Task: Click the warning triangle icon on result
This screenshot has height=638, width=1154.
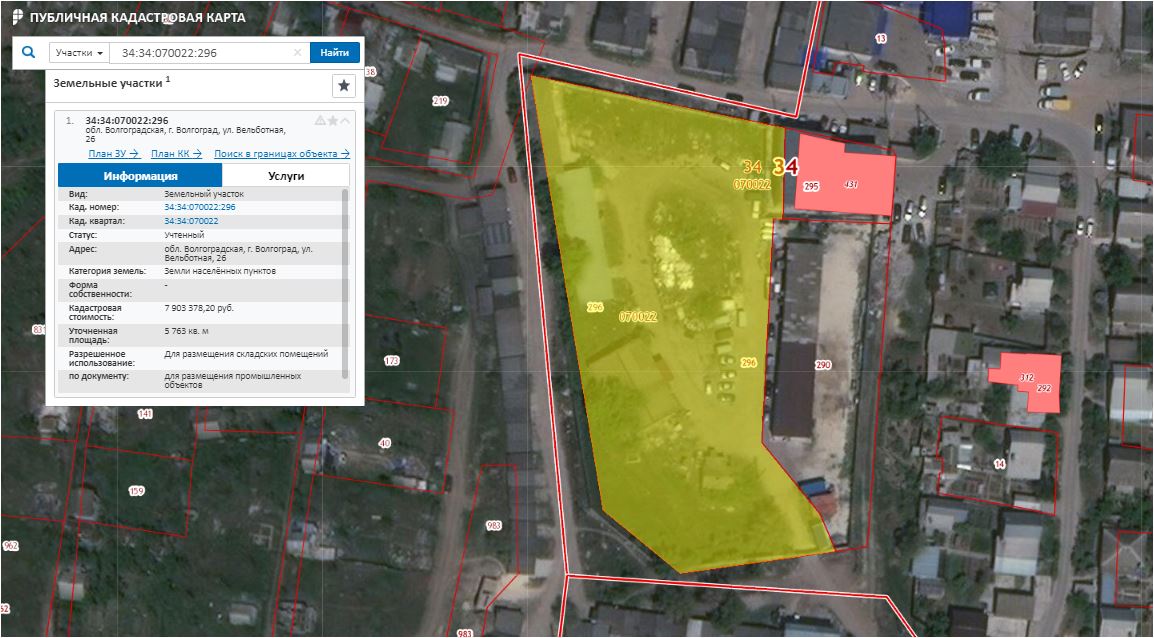Action: (320, 121)
